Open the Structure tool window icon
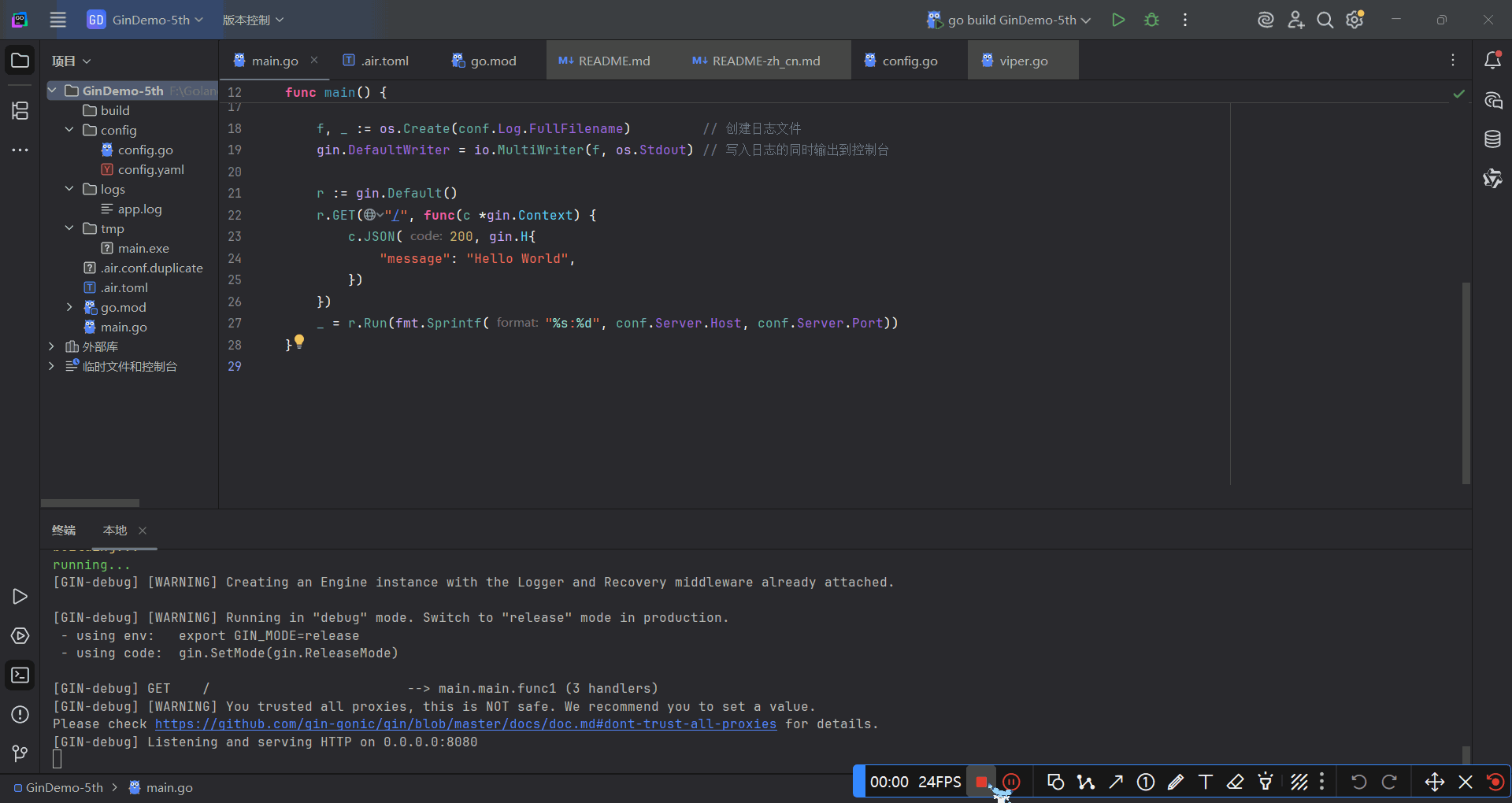 (x=20, y=111)
